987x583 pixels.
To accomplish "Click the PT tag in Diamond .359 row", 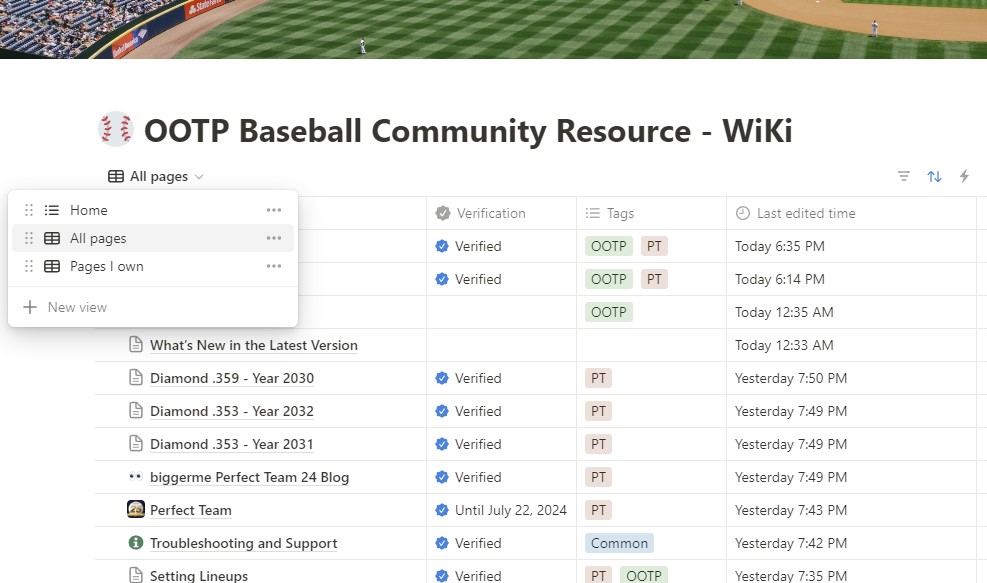I will [598, 378].
